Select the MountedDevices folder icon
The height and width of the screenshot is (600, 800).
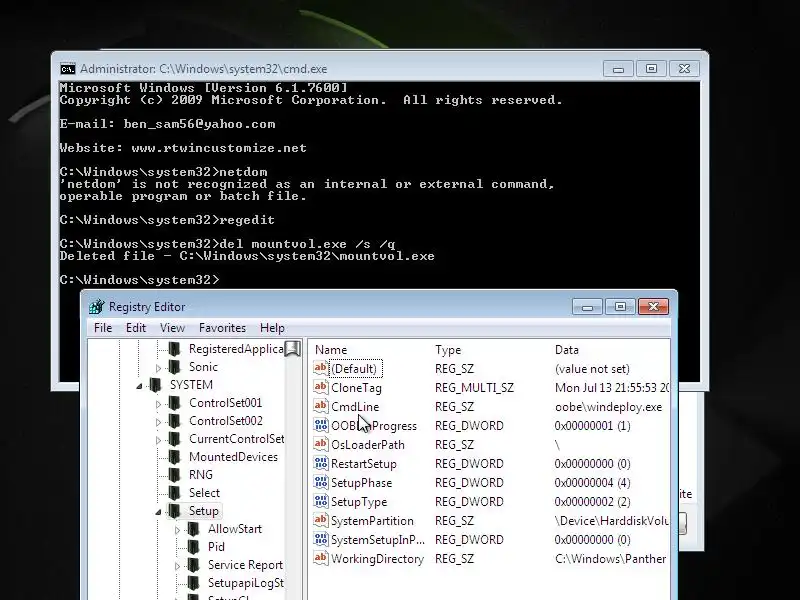174,457
